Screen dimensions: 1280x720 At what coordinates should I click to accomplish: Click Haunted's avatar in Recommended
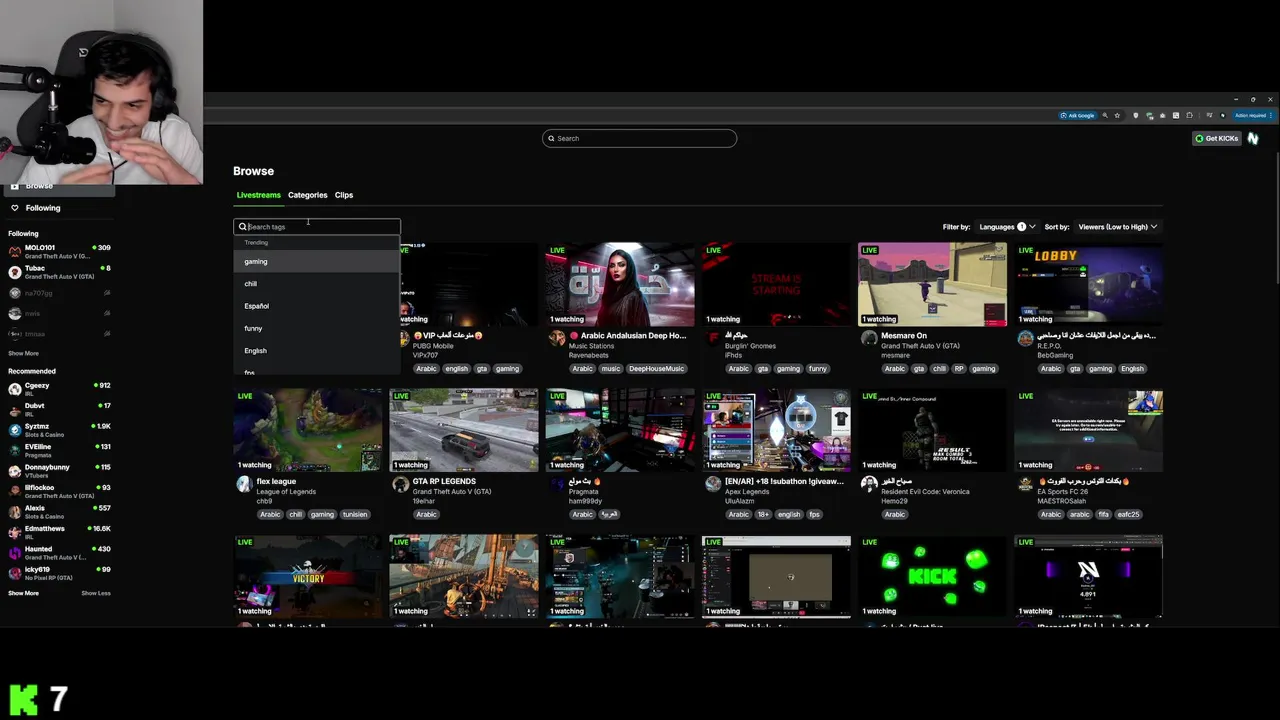click(15, 553)
